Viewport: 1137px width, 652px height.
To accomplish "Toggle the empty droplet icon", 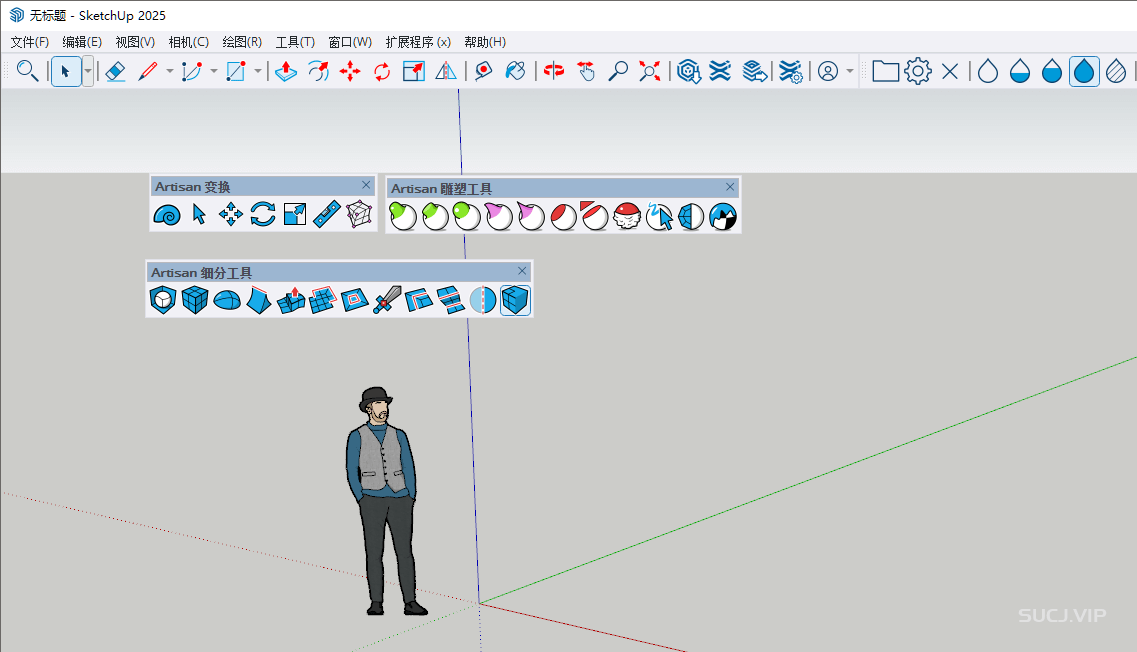I will pyautogui.click(x=988, y=71).
